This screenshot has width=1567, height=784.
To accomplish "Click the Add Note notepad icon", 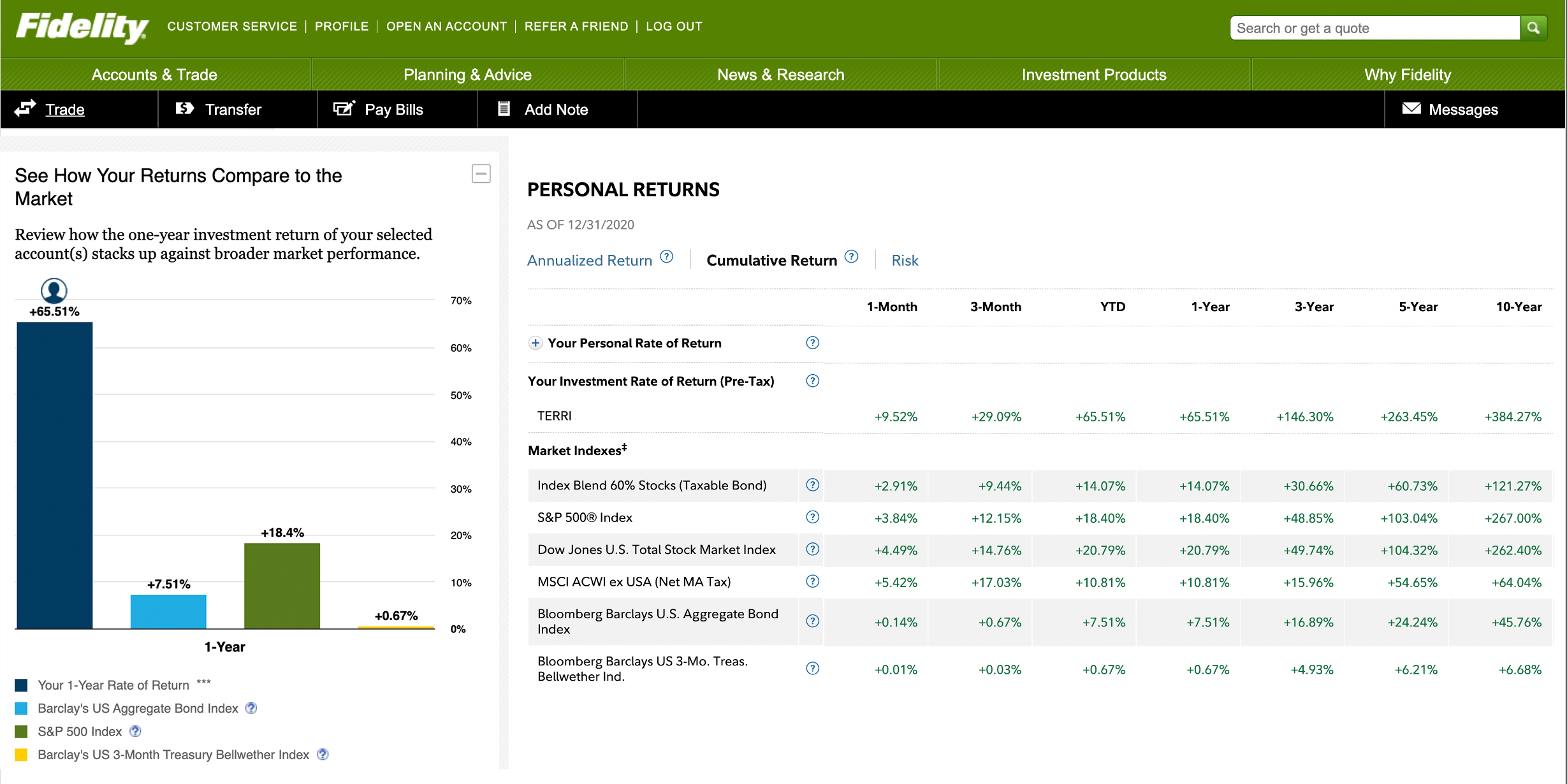I will coord(504,108).
